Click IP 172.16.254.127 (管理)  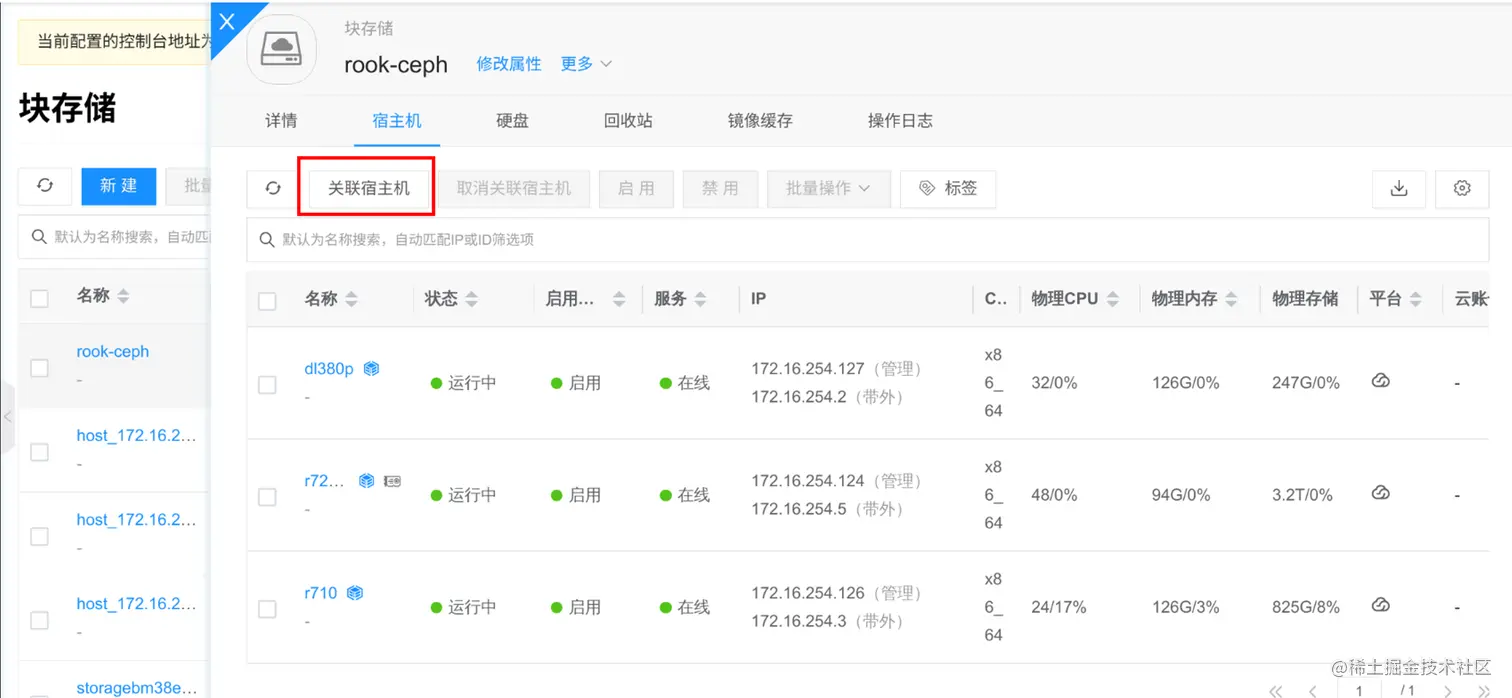(837, 369)
